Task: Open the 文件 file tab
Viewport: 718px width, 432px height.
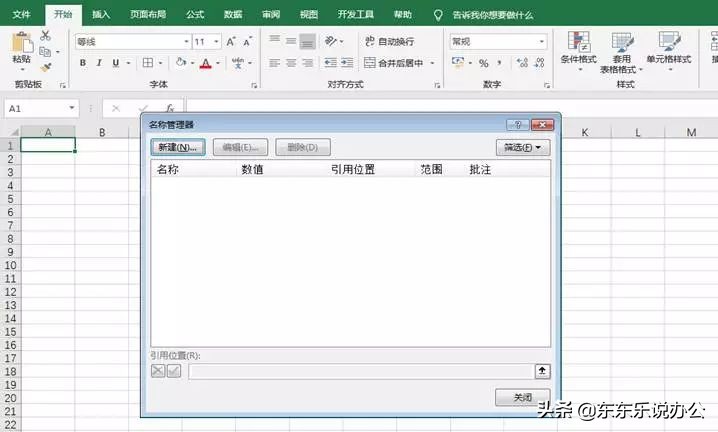Action: (x=22, y=15)
